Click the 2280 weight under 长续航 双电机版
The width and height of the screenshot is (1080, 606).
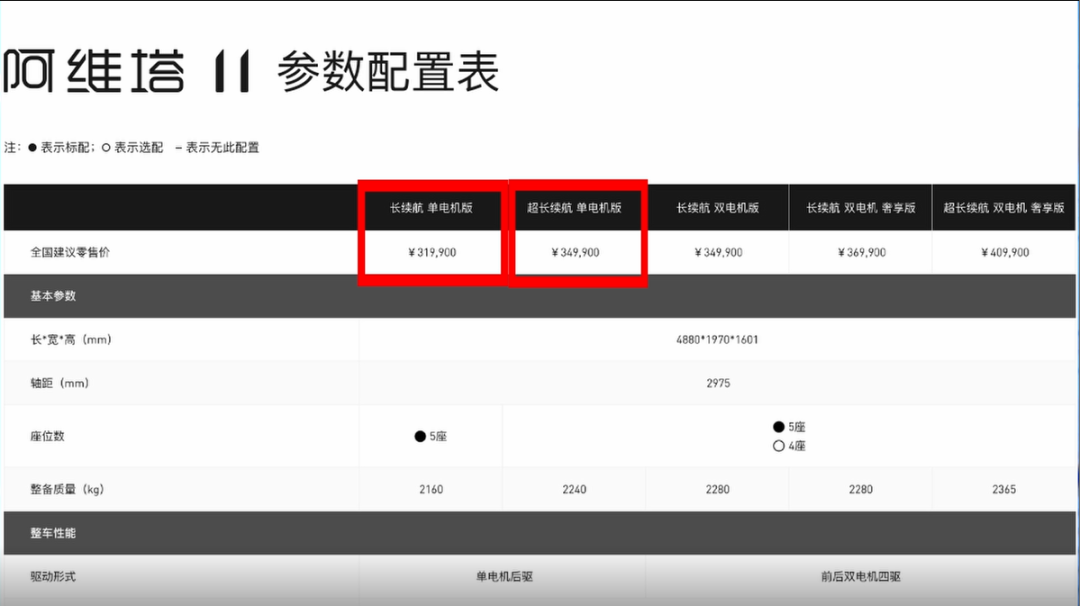pos(718,489)
